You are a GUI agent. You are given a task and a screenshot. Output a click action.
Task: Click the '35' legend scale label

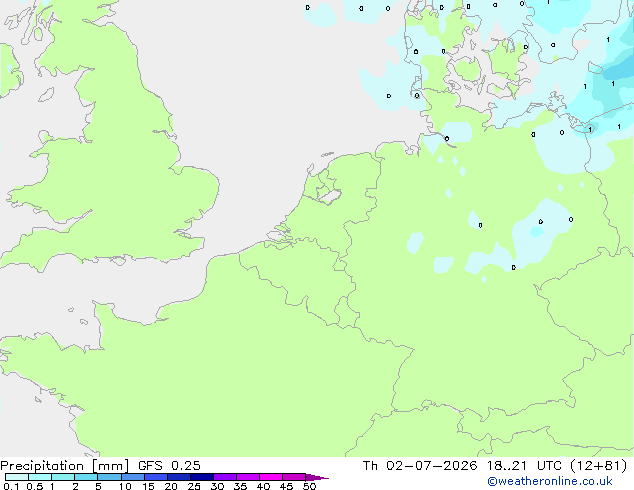point(240,486)
